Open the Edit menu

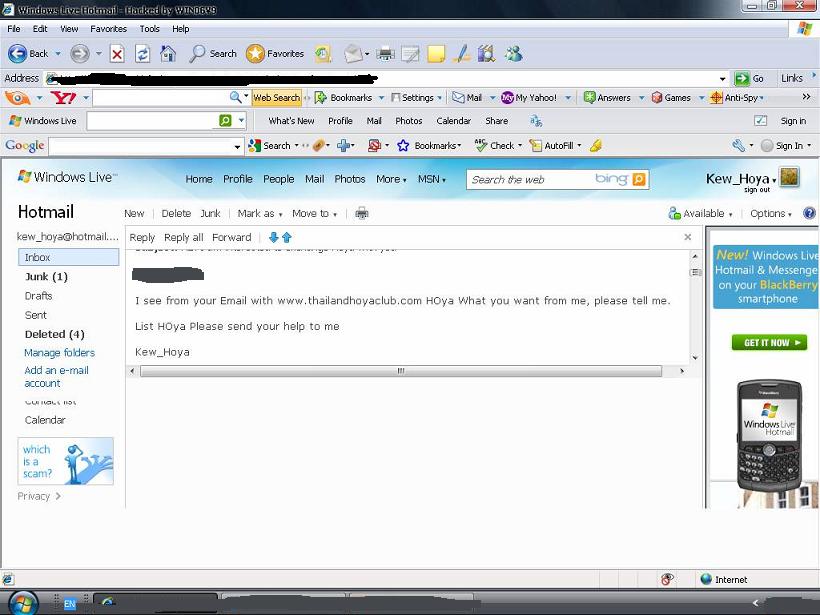point(40,29)
